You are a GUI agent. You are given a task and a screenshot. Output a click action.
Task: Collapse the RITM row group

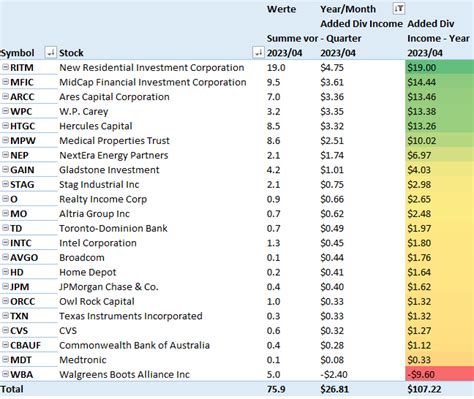(x=5, y=67)
